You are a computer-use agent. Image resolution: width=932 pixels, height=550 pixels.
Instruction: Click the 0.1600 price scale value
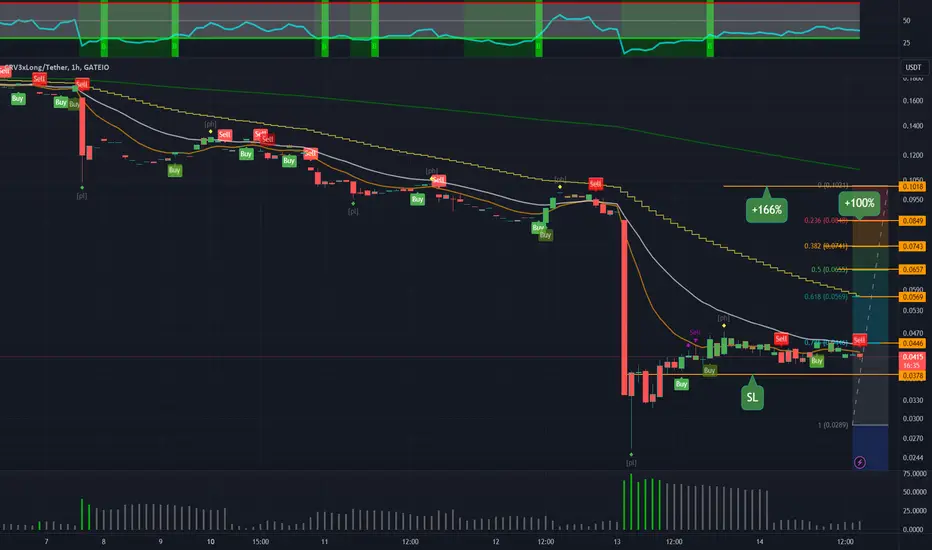coord(912,101)
